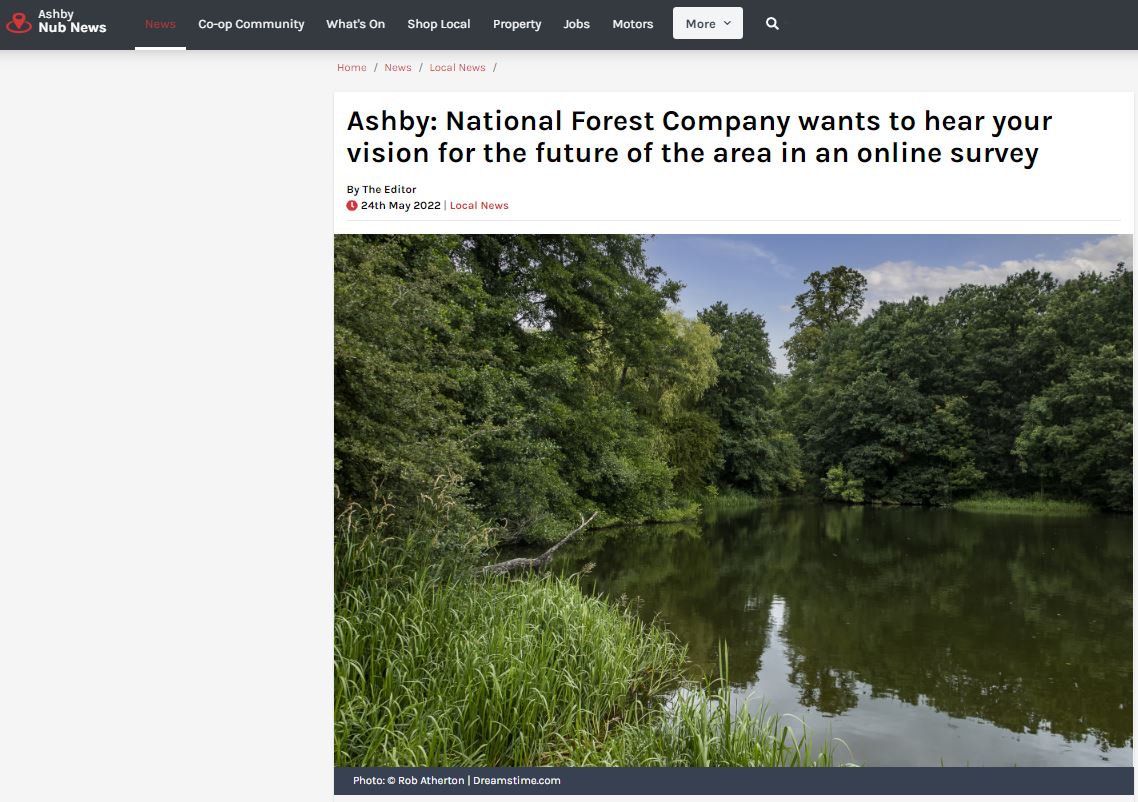The image size is (1138, 802).
Task: Expand the More dropdown menu
Action: 708,23
